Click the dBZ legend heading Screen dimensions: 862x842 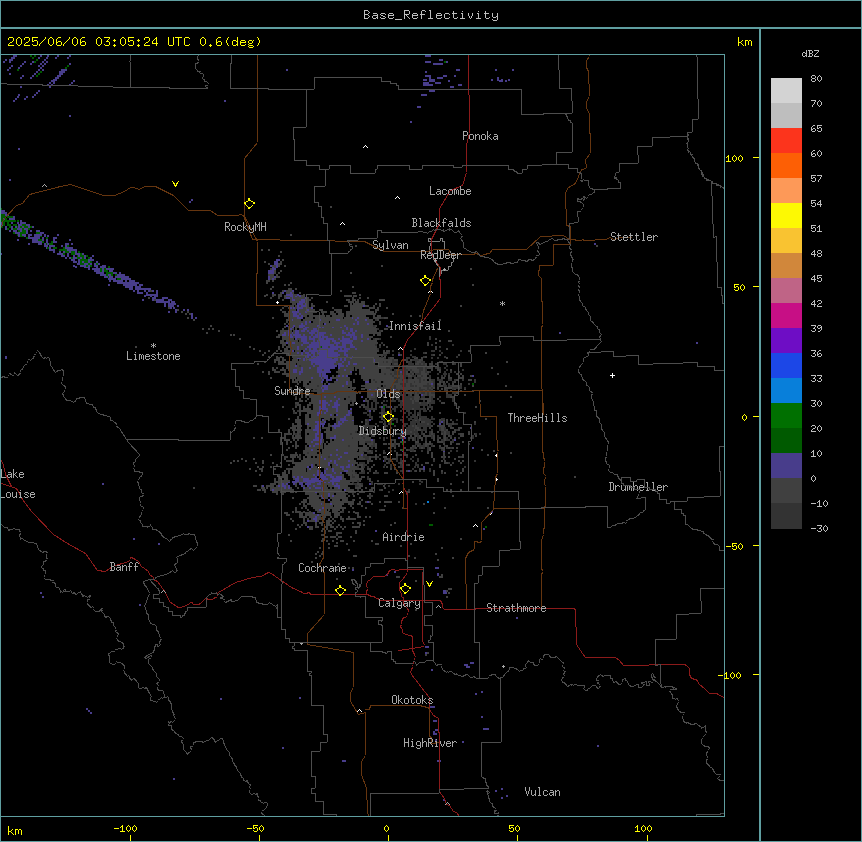810,54
